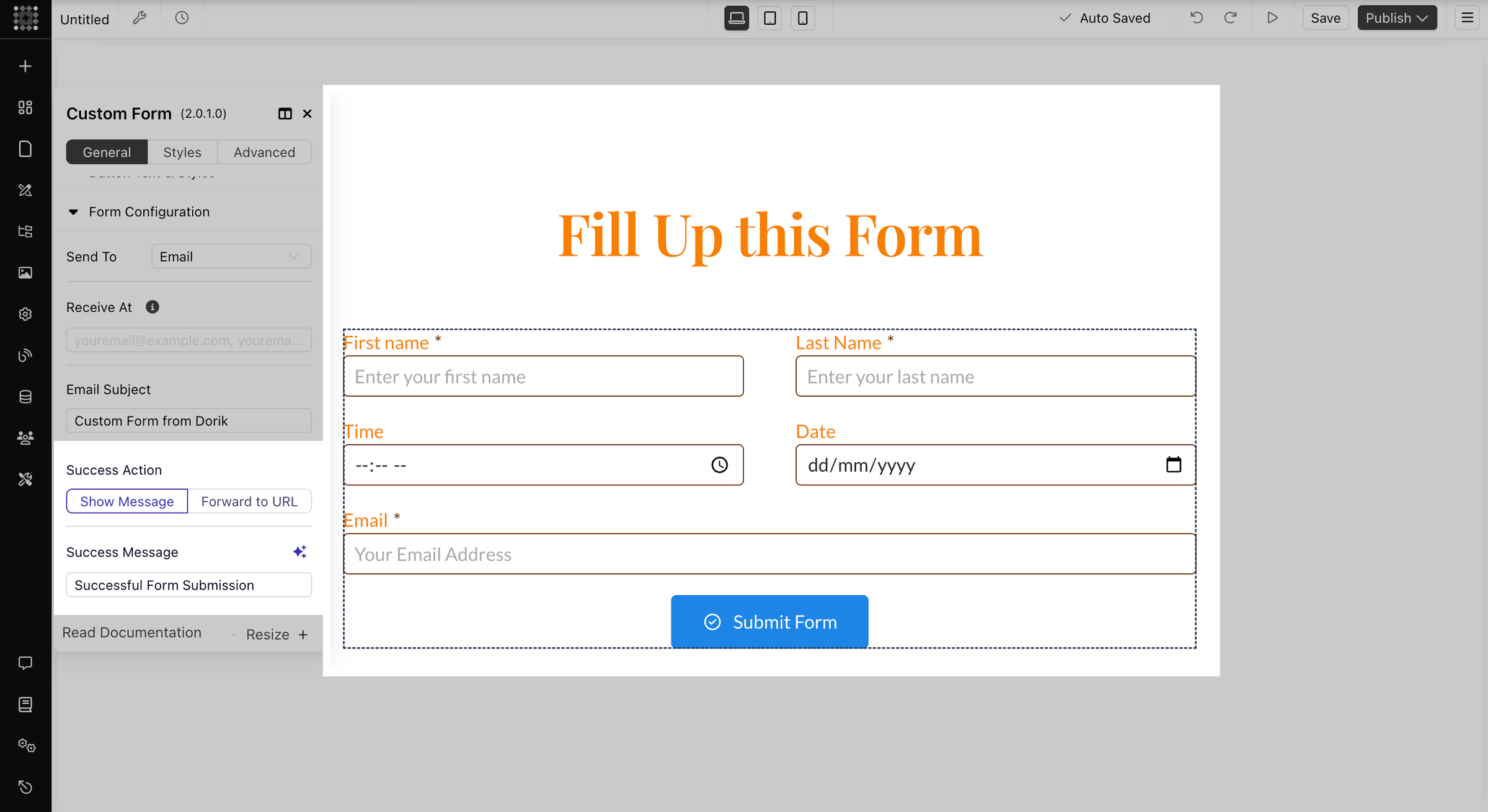The image size is (1488, 812).
Task: Select Forward to URL success action
Action: [x=249, y=501]
